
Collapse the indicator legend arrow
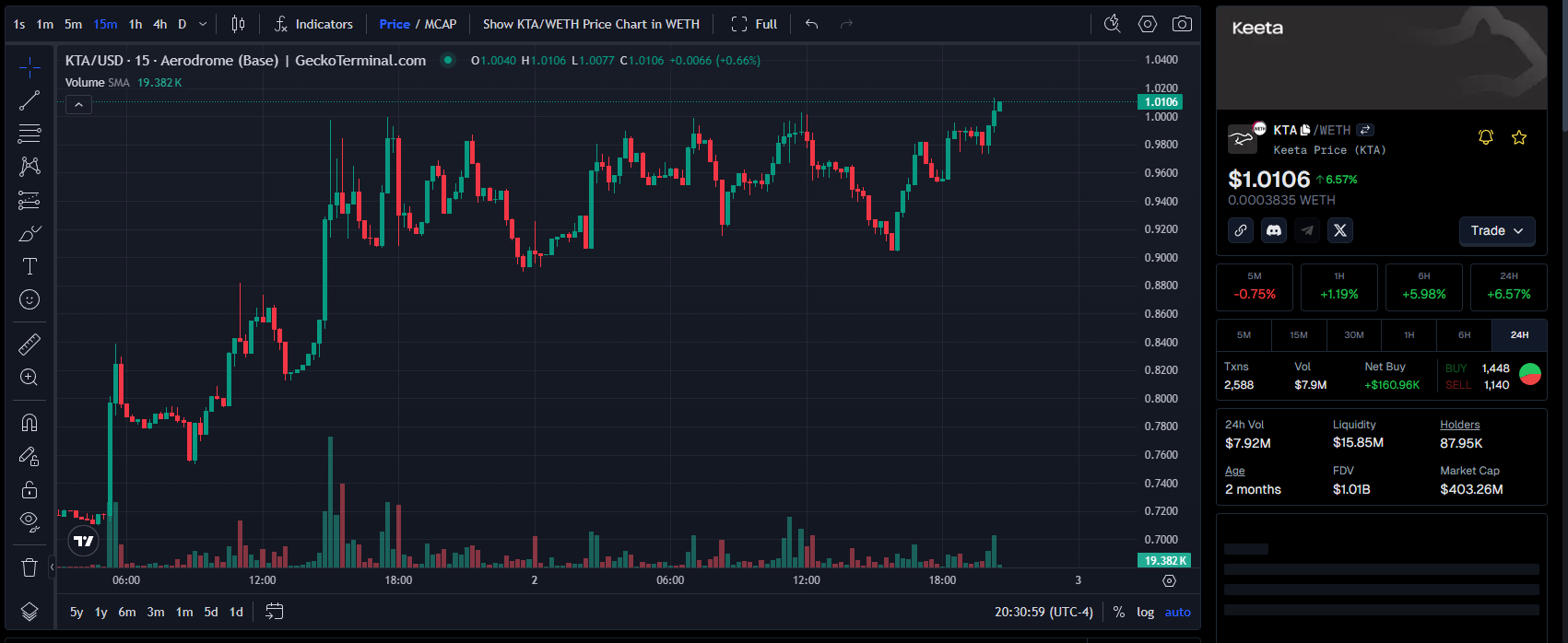(78, 105)
